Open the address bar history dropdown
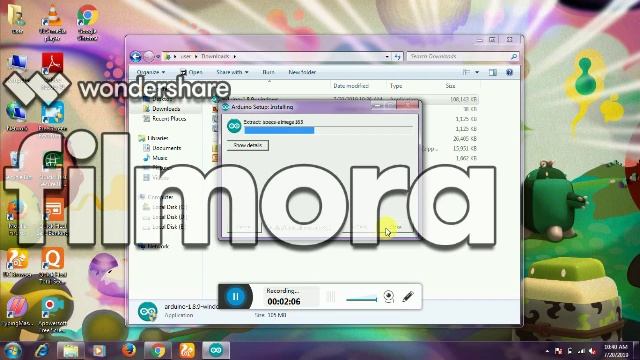640x360 pixels. pos(387,57)
